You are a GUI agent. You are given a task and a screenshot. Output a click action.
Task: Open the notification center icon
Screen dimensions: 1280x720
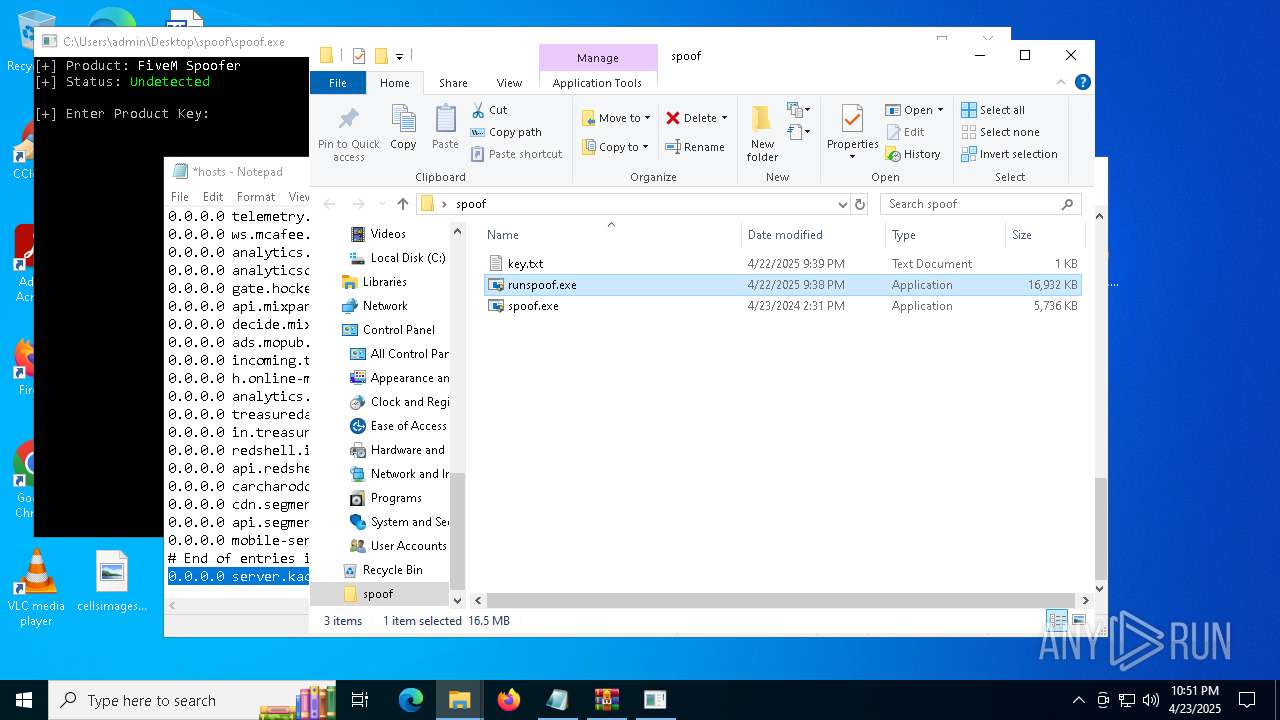coord(1247,700)
